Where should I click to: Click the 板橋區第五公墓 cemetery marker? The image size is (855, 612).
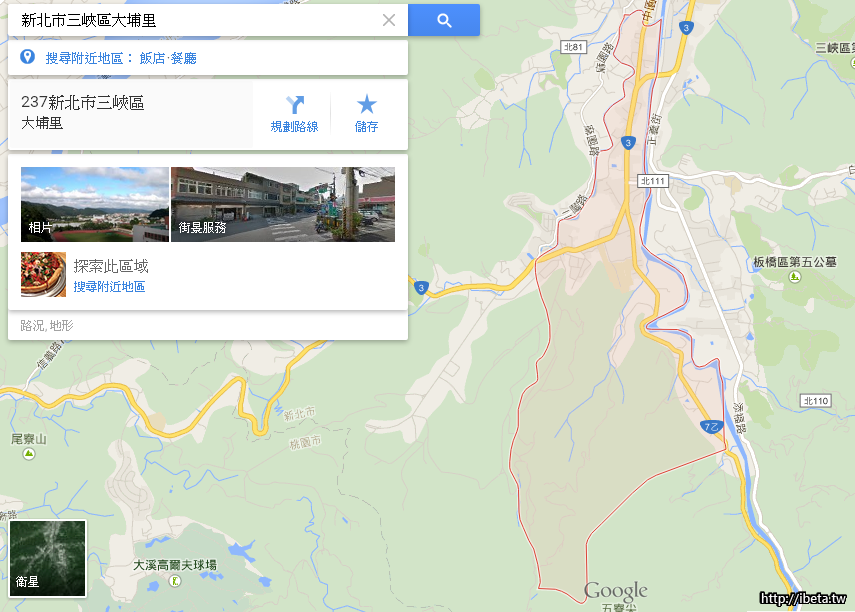pyautogui.click(x=795, y=277)
